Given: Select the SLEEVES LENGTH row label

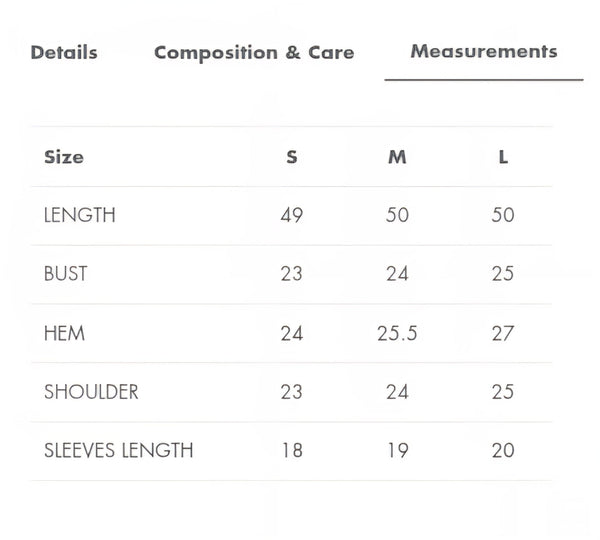Looking at the screenshot, I should tap(118, 450).
